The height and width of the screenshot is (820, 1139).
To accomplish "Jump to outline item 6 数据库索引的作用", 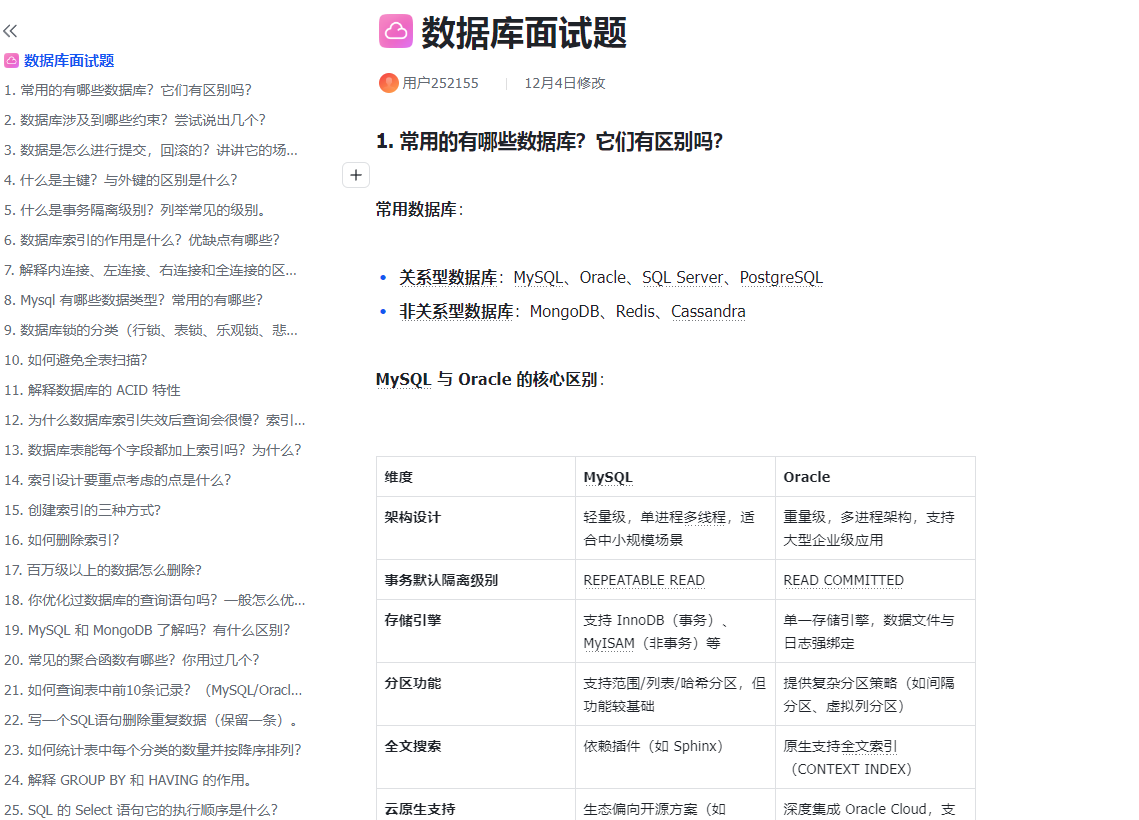I will 142,240.
